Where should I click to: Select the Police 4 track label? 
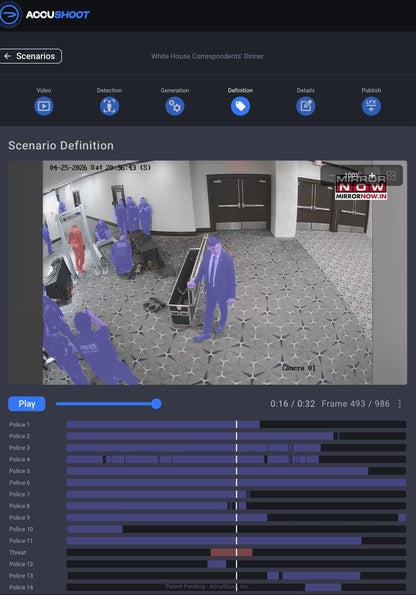pyautogui.click(x=19, y=459)
